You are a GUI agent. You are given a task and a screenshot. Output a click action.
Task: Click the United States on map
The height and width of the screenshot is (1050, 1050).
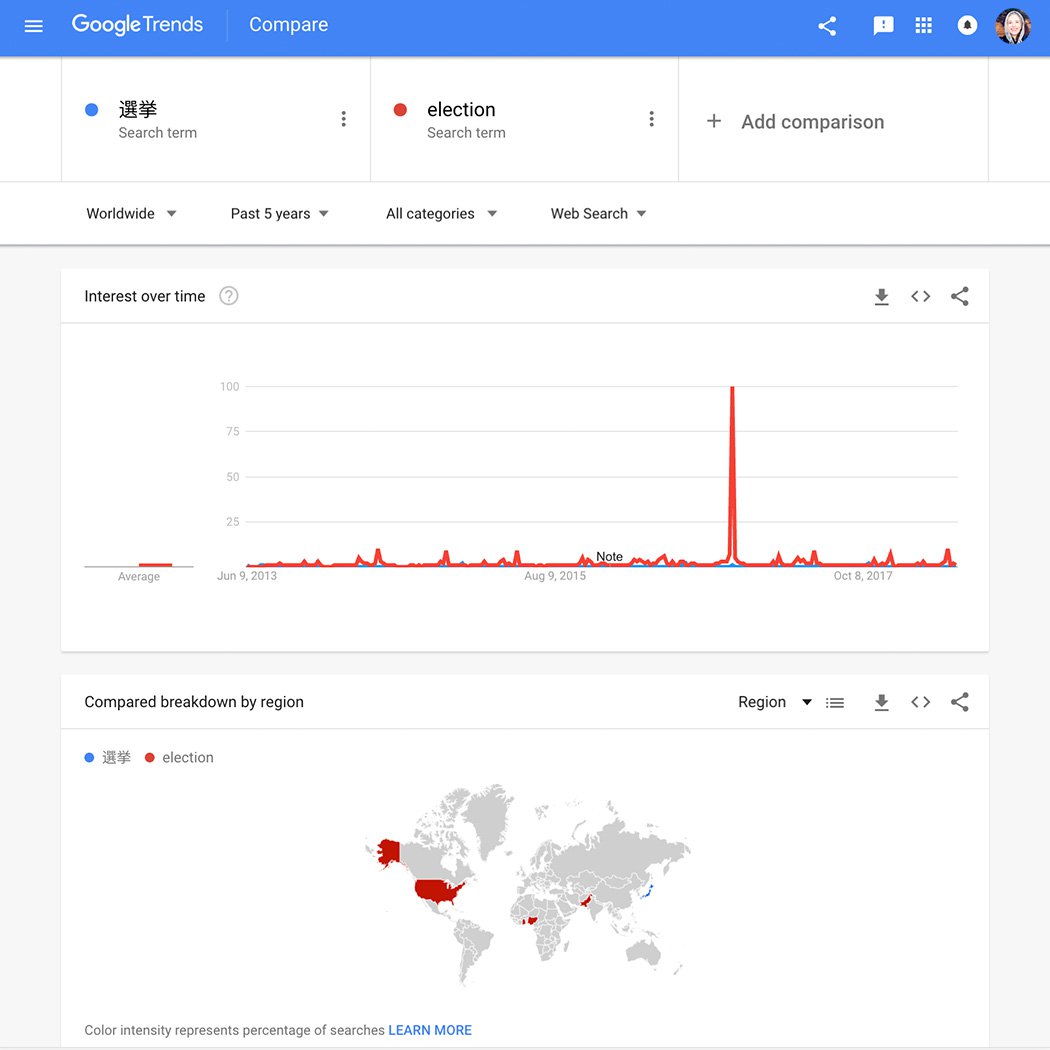click(437, 891)
